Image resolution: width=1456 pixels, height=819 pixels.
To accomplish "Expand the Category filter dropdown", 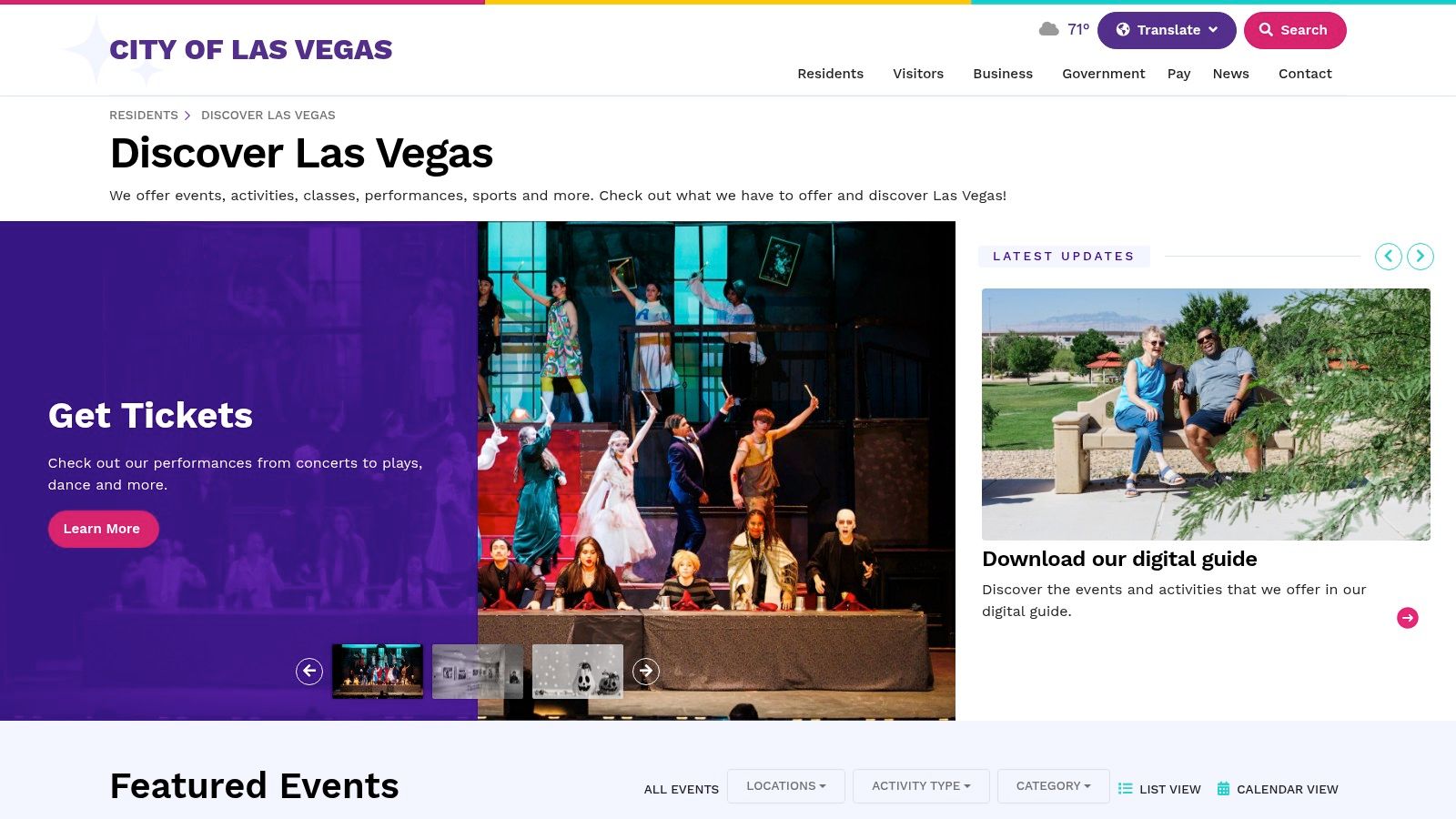I will (1054, 786).
